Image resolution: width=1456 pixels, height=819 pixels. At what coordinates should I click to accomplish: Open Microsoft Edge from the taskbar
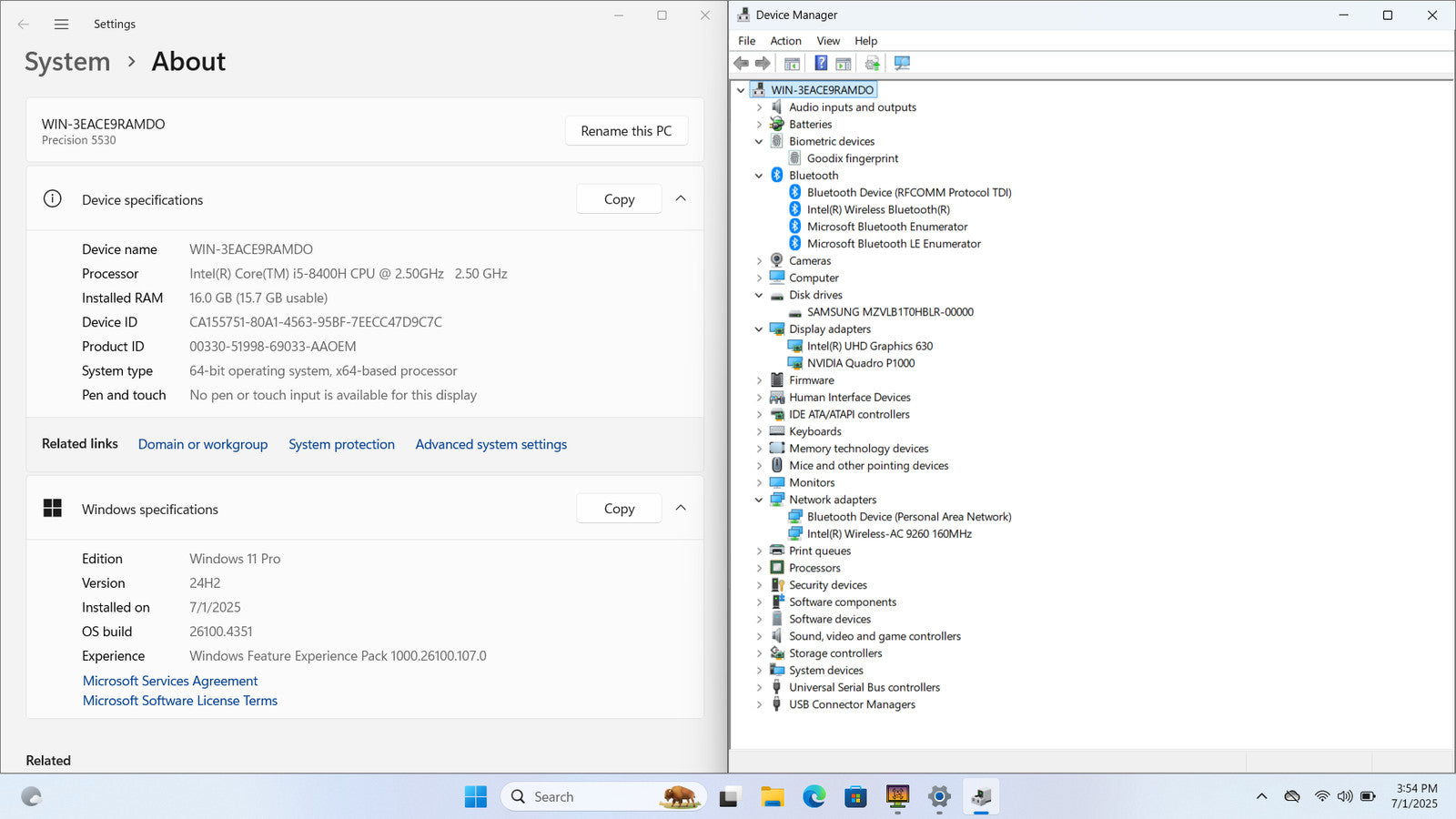[x=814, y=797]
